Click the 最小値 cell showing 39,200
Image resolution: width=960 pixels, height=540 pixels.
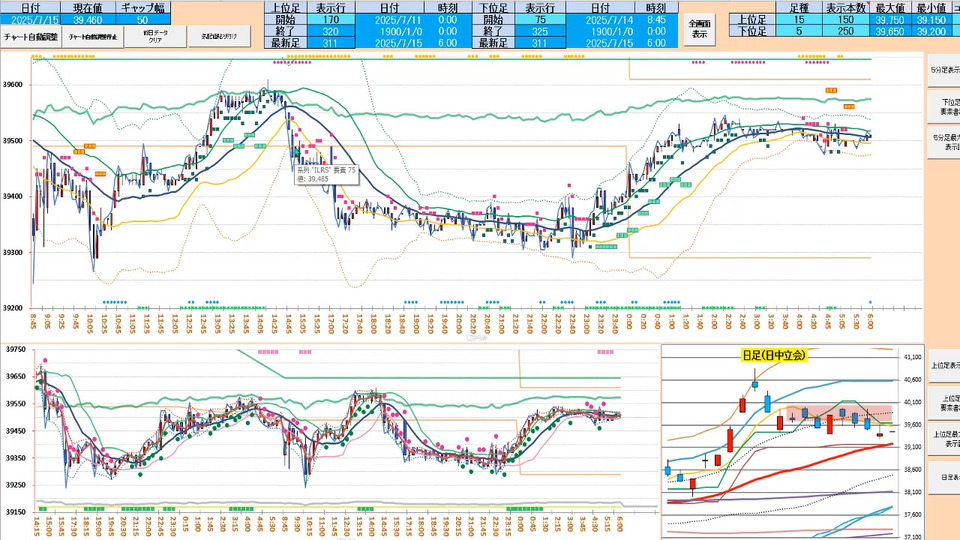[x=933, y=31]
